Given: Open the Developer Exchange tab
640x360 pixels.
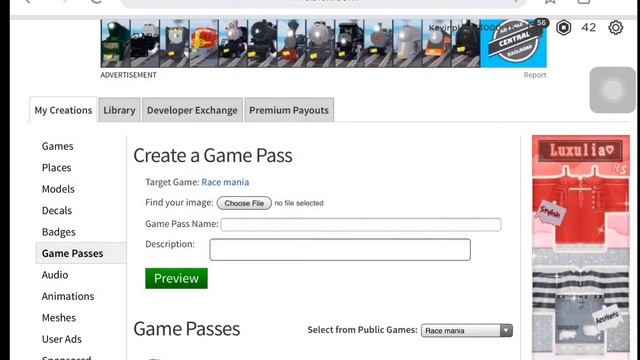Looking at the screenshot, I should pyautogui.click(x=192, y=110).
